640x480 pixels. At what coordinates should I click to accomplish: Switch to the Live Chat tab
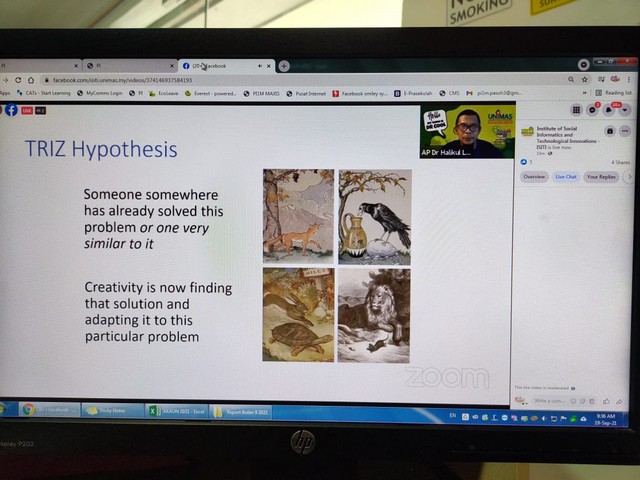[x=566, y=177]
